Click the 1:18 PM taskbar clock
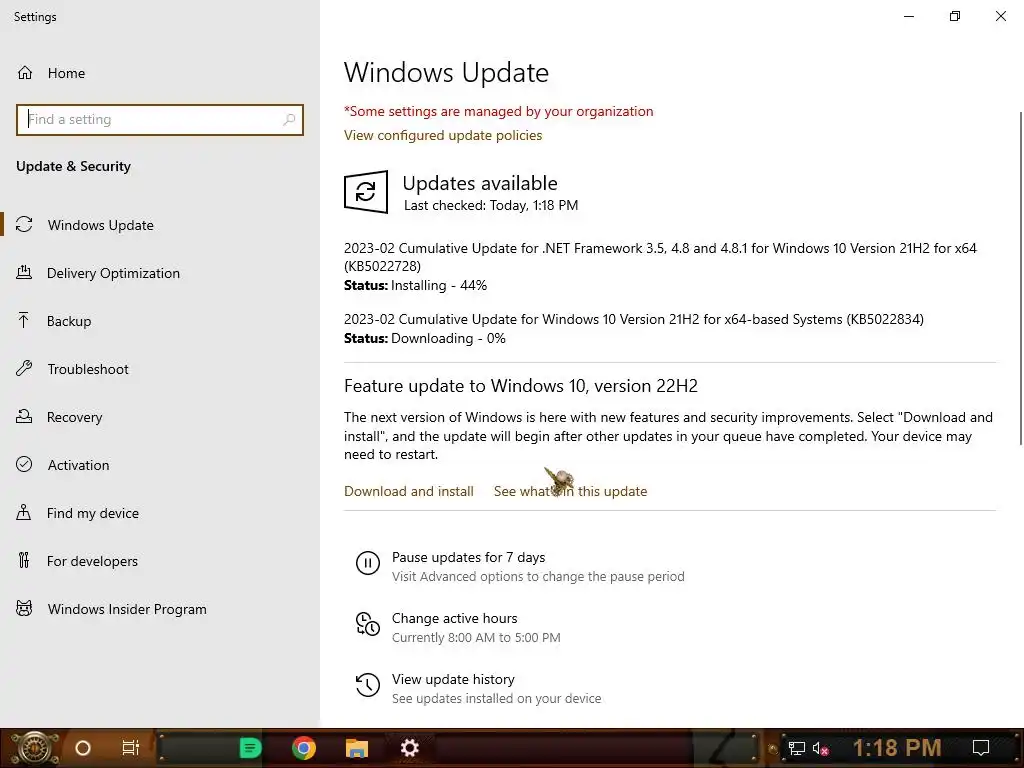This screenshot has width=1024, height=768. (897, 748)
